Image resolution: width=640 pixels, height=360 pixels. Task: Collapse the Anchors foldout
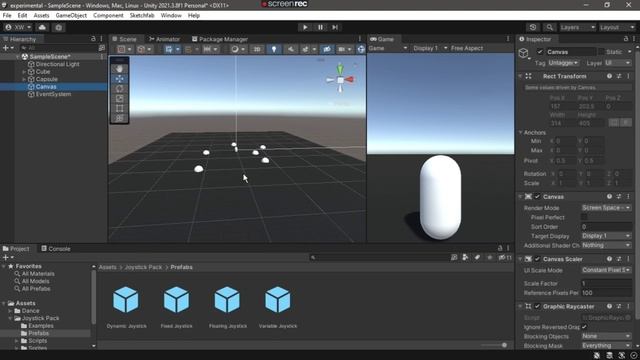(520, 133)
